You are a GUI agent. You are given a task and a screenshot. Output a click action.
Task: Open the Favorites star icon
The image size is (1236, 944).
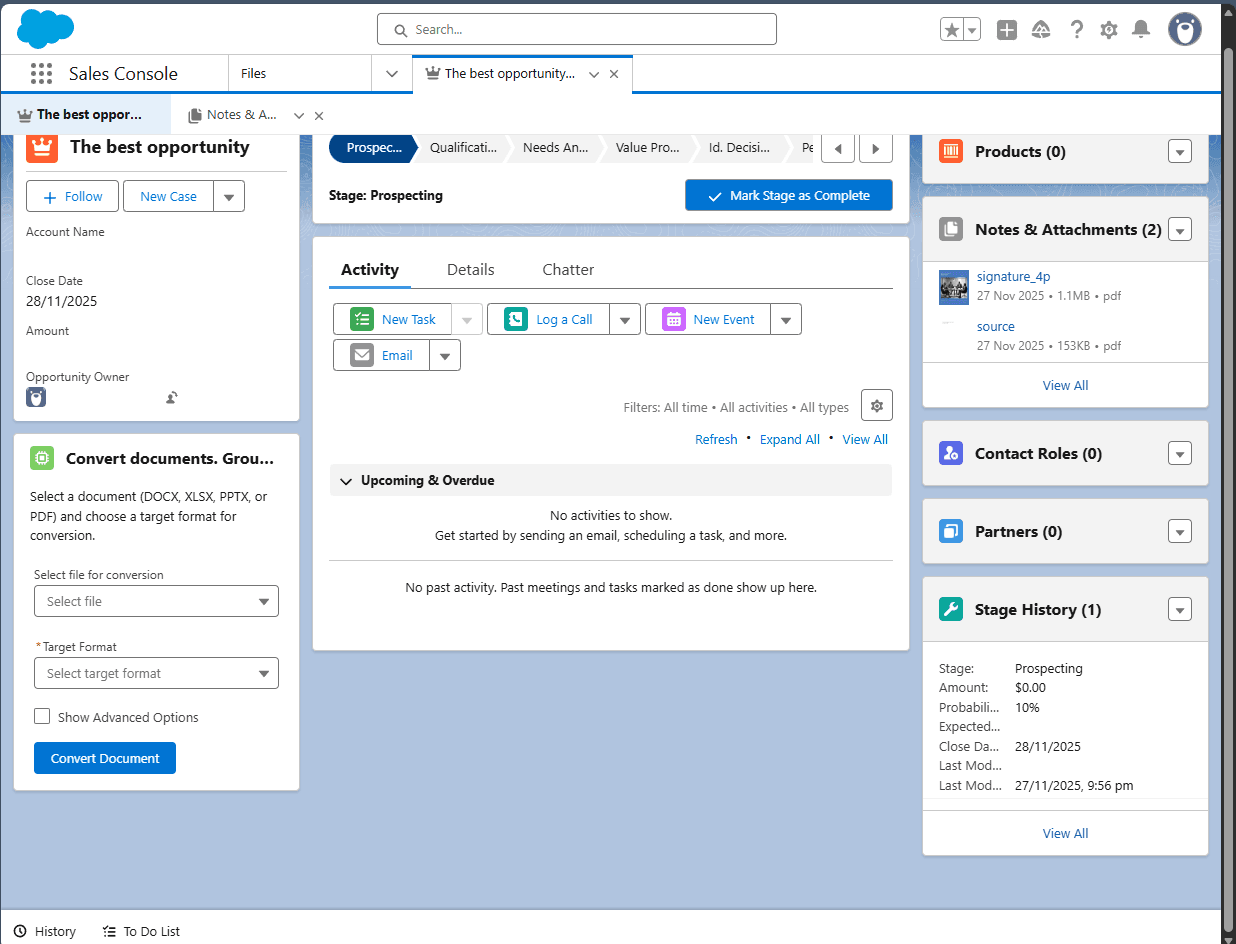pyautogui.click(x=952, y=30)
